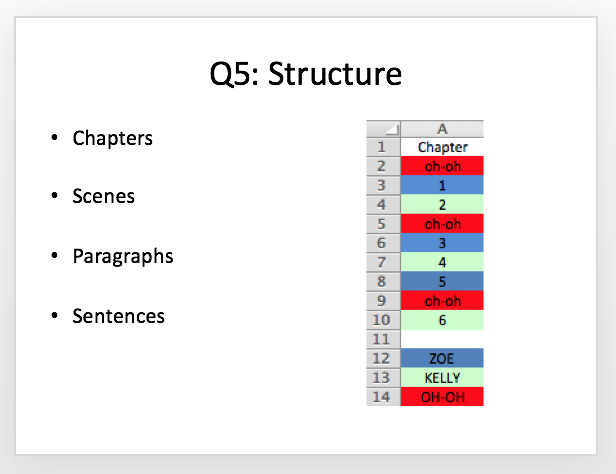Select row header 8

[383, 282]
